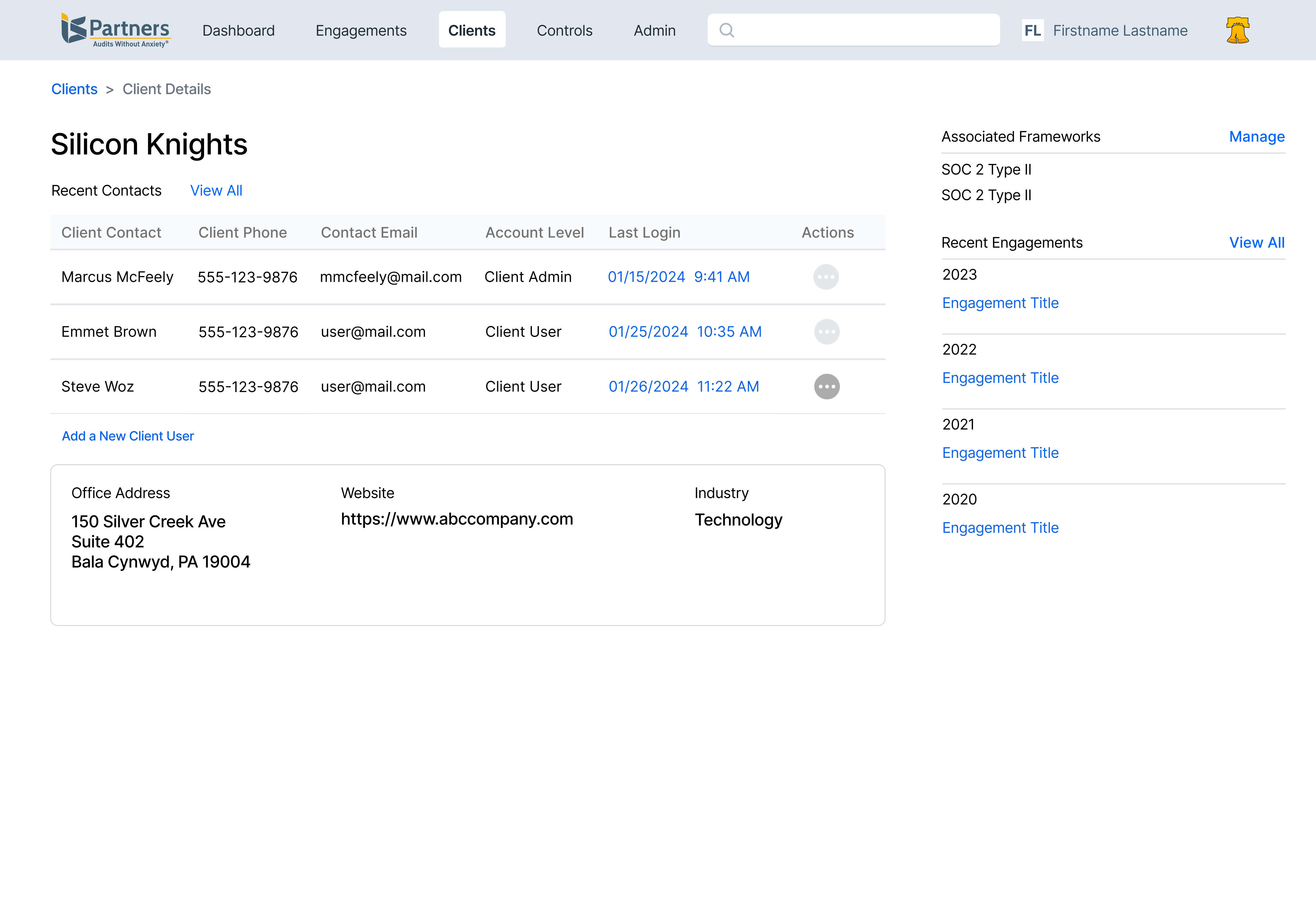
Task: Click the second SOC 2 Type II framework
Action: (986, 195)
